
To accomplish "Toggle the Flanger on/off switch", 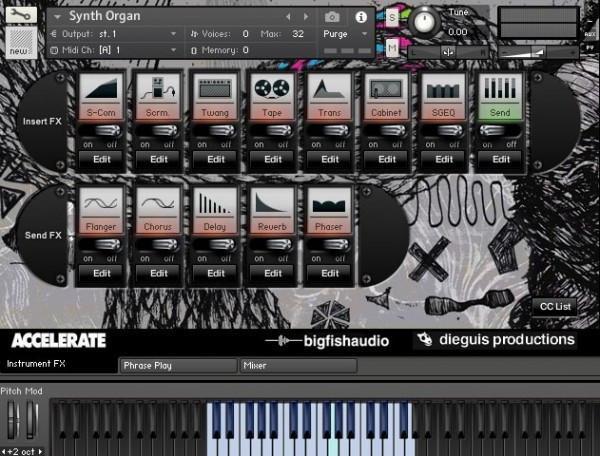I will (x=101, y=245).
